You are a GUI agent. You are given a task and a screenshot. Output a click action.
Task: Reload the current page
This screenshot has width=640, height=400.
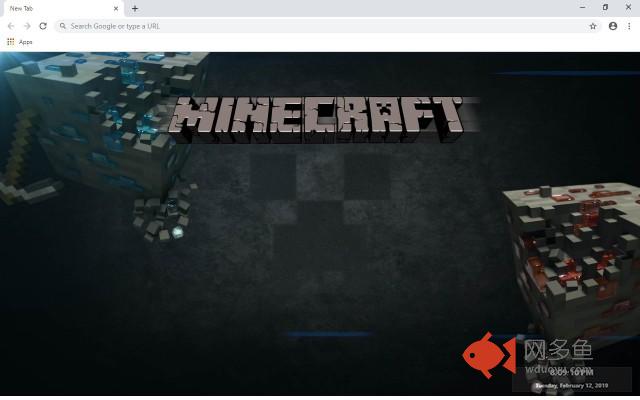tap(43, 26)
